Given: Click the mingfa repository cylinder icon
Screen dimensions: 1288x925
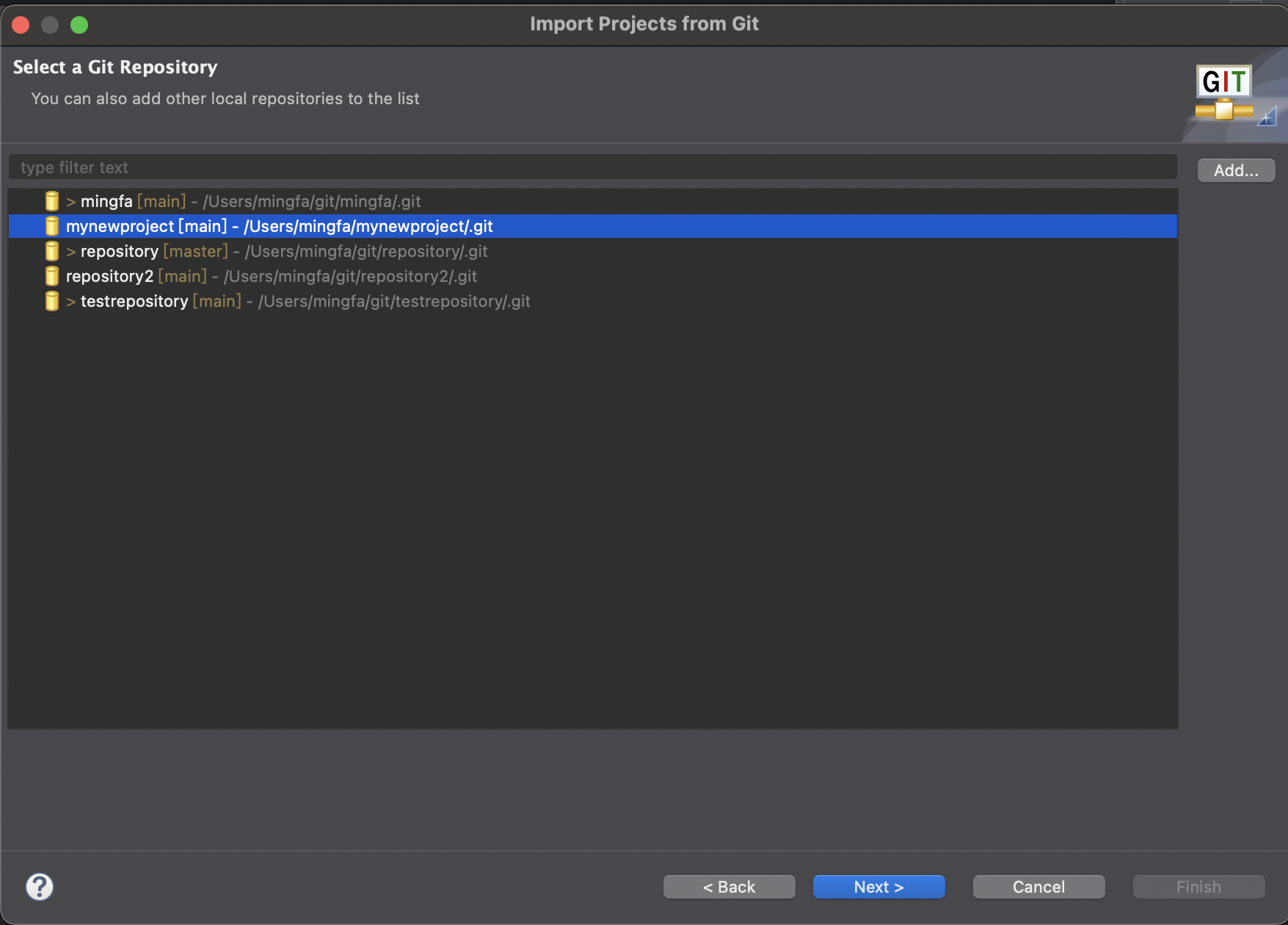Looking at the screenshot, I should click(x=51, y=201).
